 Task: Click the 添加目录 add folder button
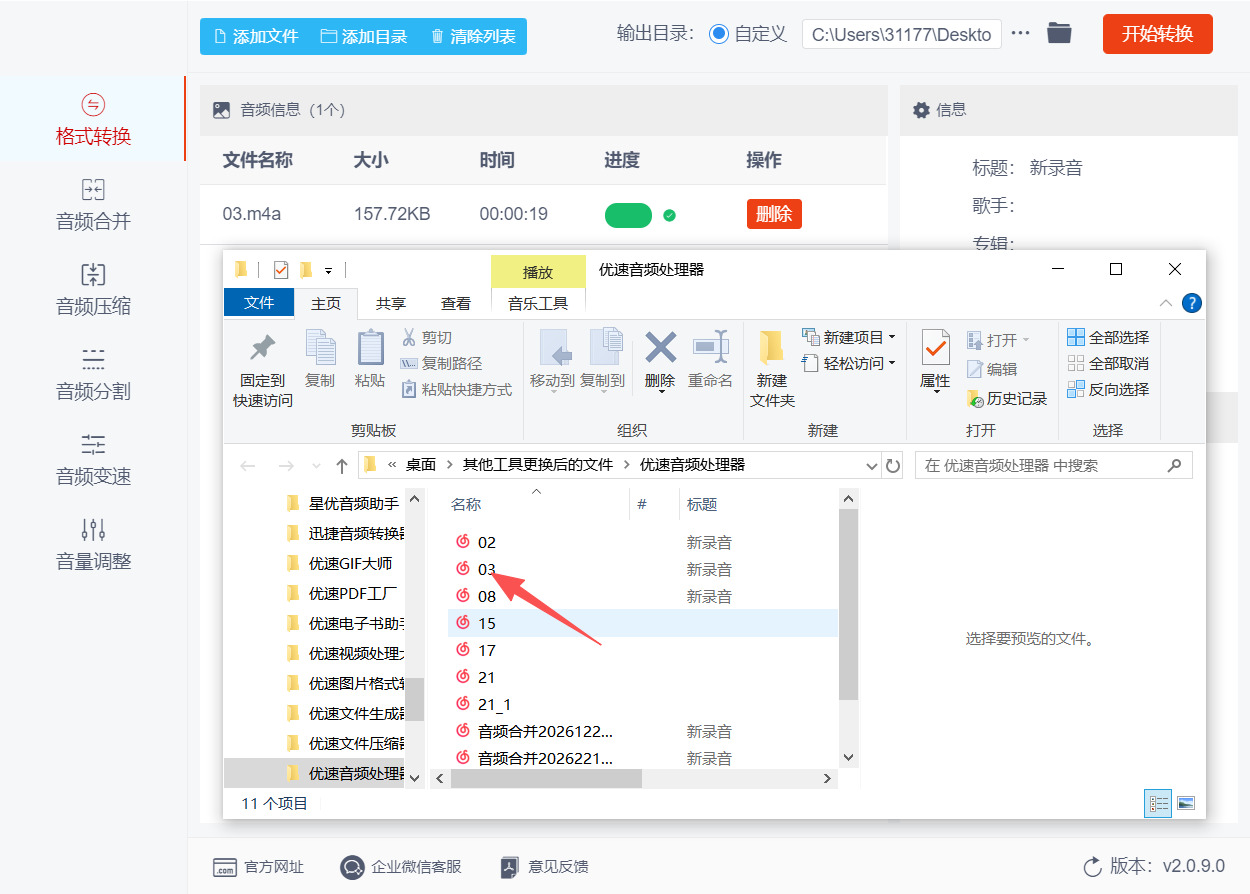(364, 36)
